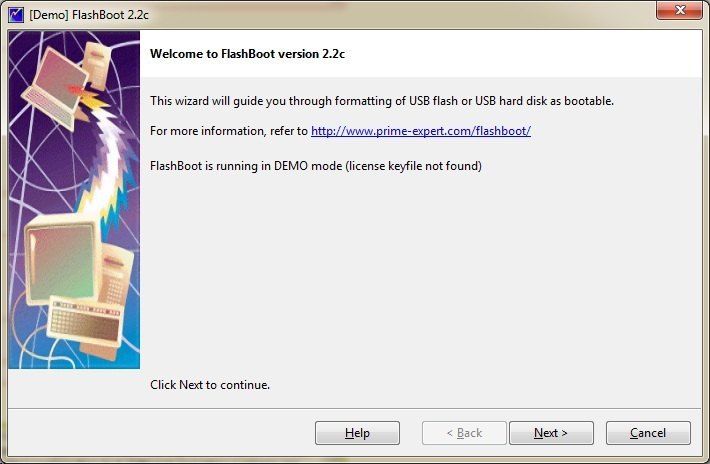This screenshot has height=464, width=710.
Task: Click the "Welcome to FlashBoot version 2.2c" heading
Action: click(248, 54)
